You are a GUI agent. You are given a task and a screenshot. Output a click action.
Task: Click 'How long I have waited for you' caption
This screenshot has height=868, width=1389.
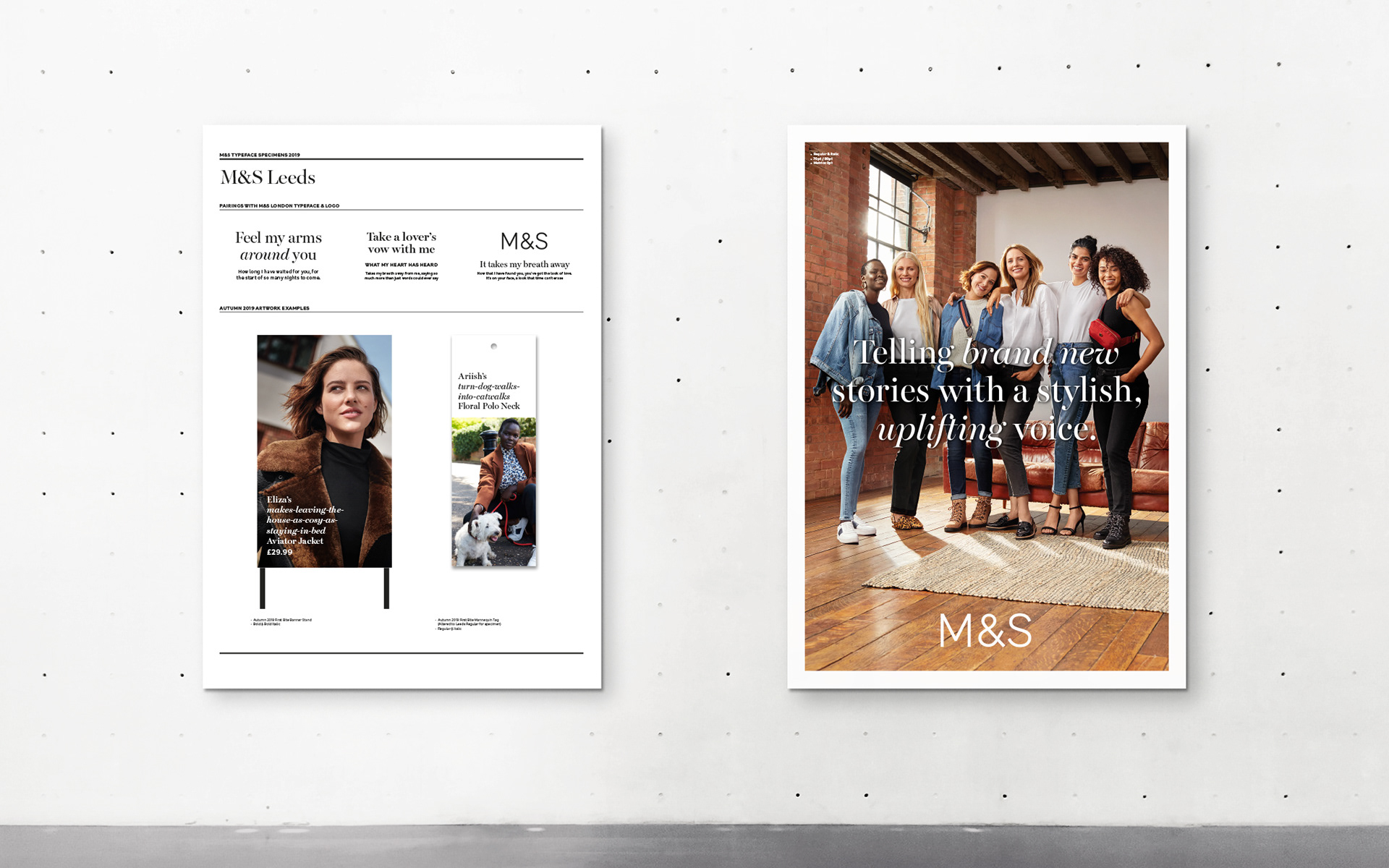pos(279,275)
